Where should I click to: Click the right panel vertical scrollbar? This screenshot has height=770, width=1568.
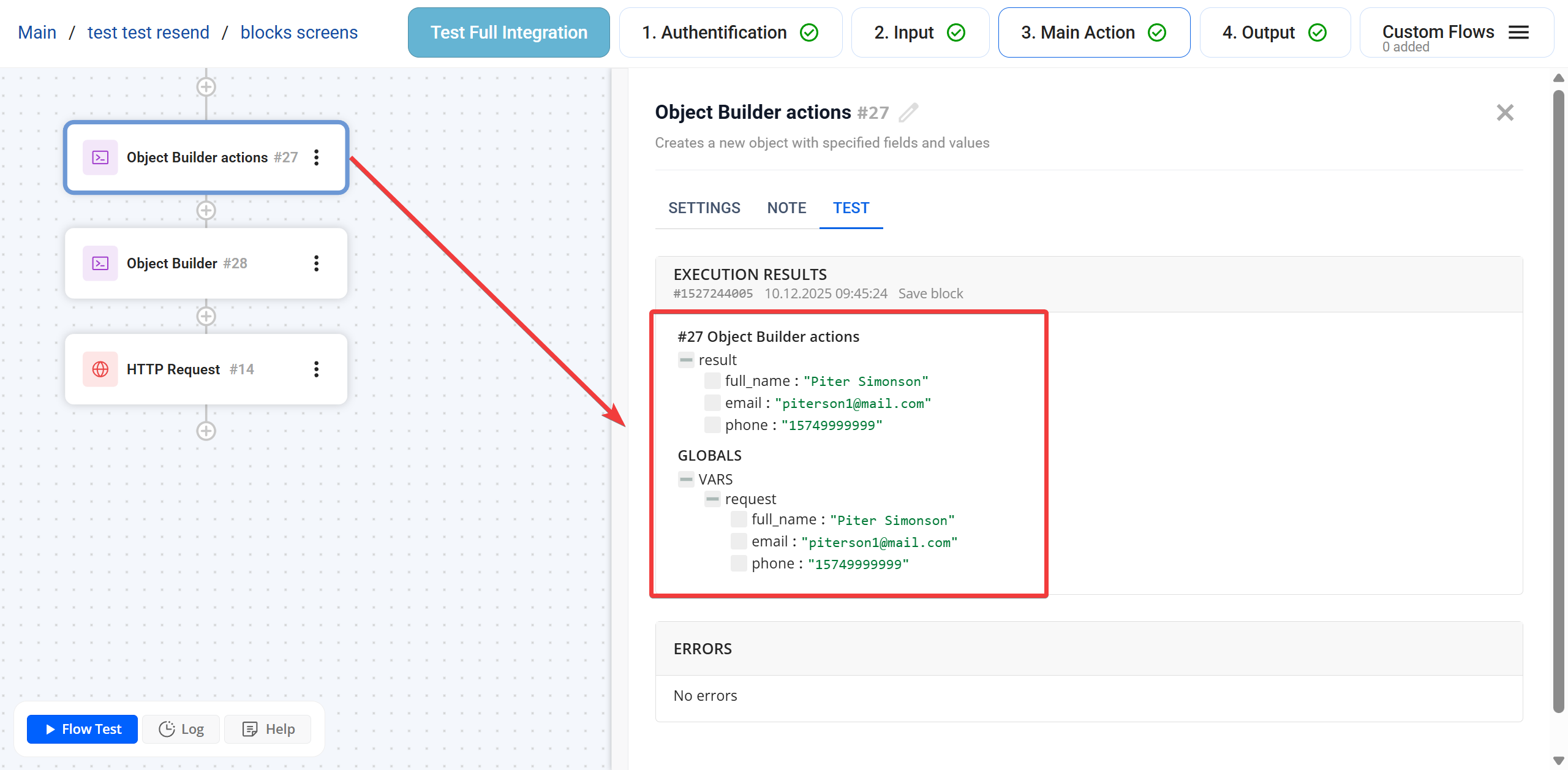1558,398
